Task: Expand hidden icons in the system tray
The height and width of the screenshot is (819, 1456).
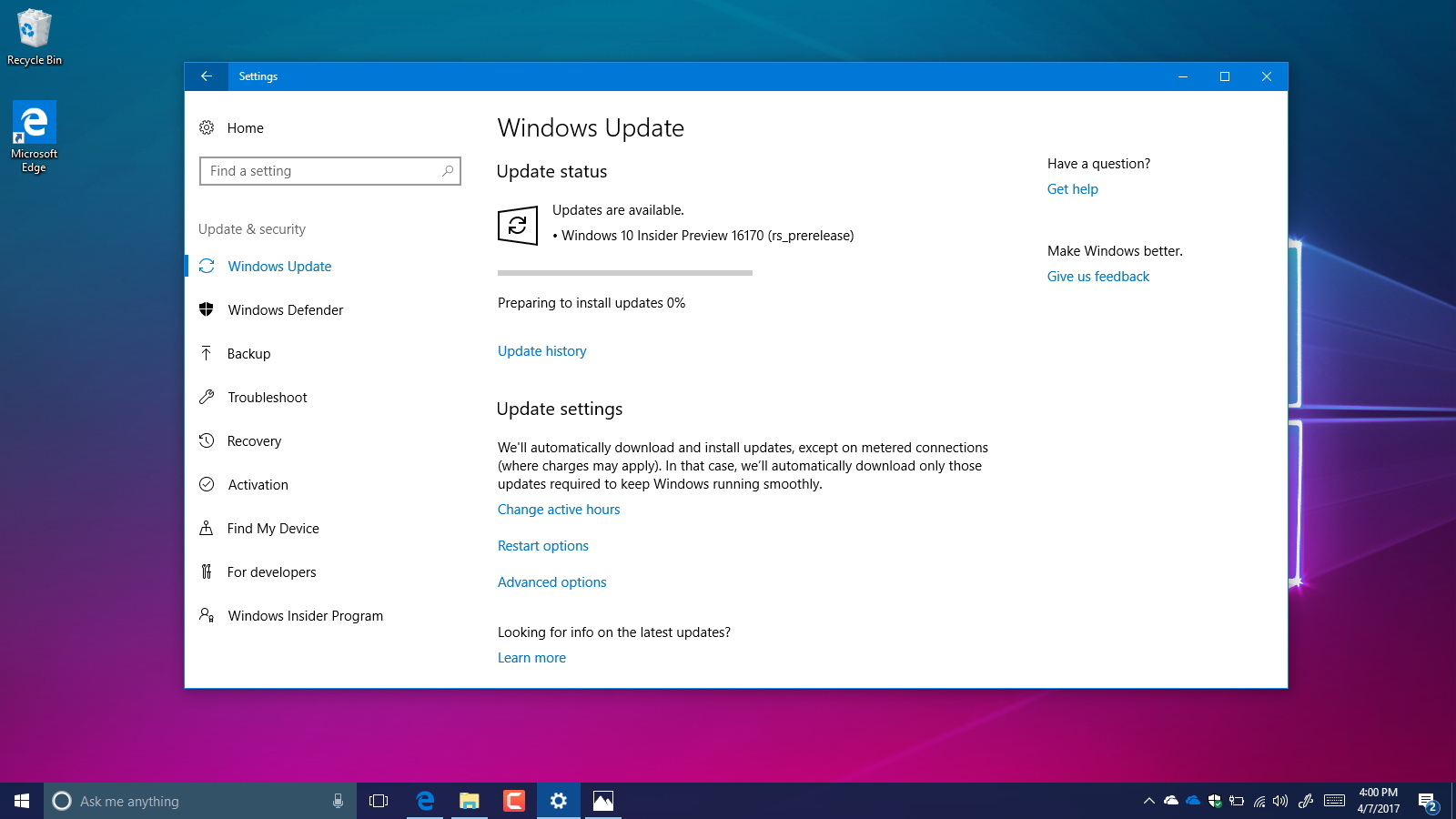Action: click(x=1148, y=802)
